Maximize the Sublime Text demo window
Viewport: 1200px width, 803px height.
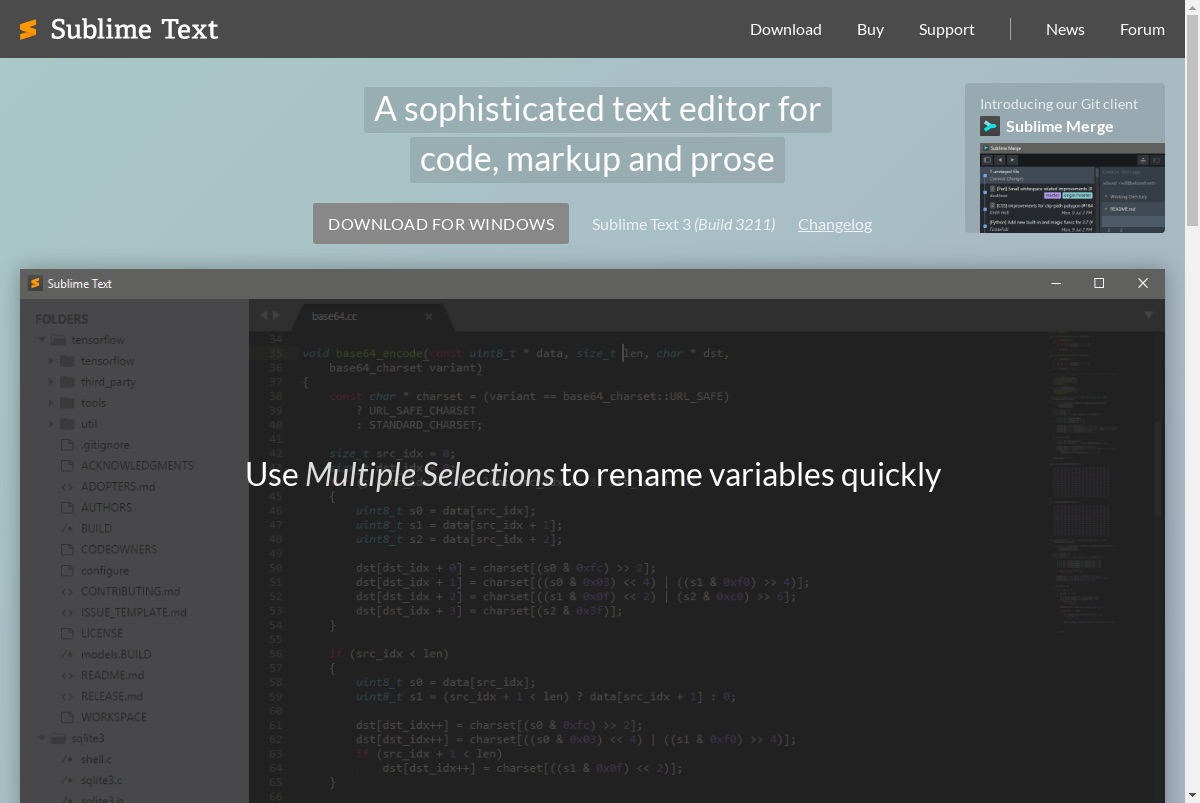click(1099, 283)
